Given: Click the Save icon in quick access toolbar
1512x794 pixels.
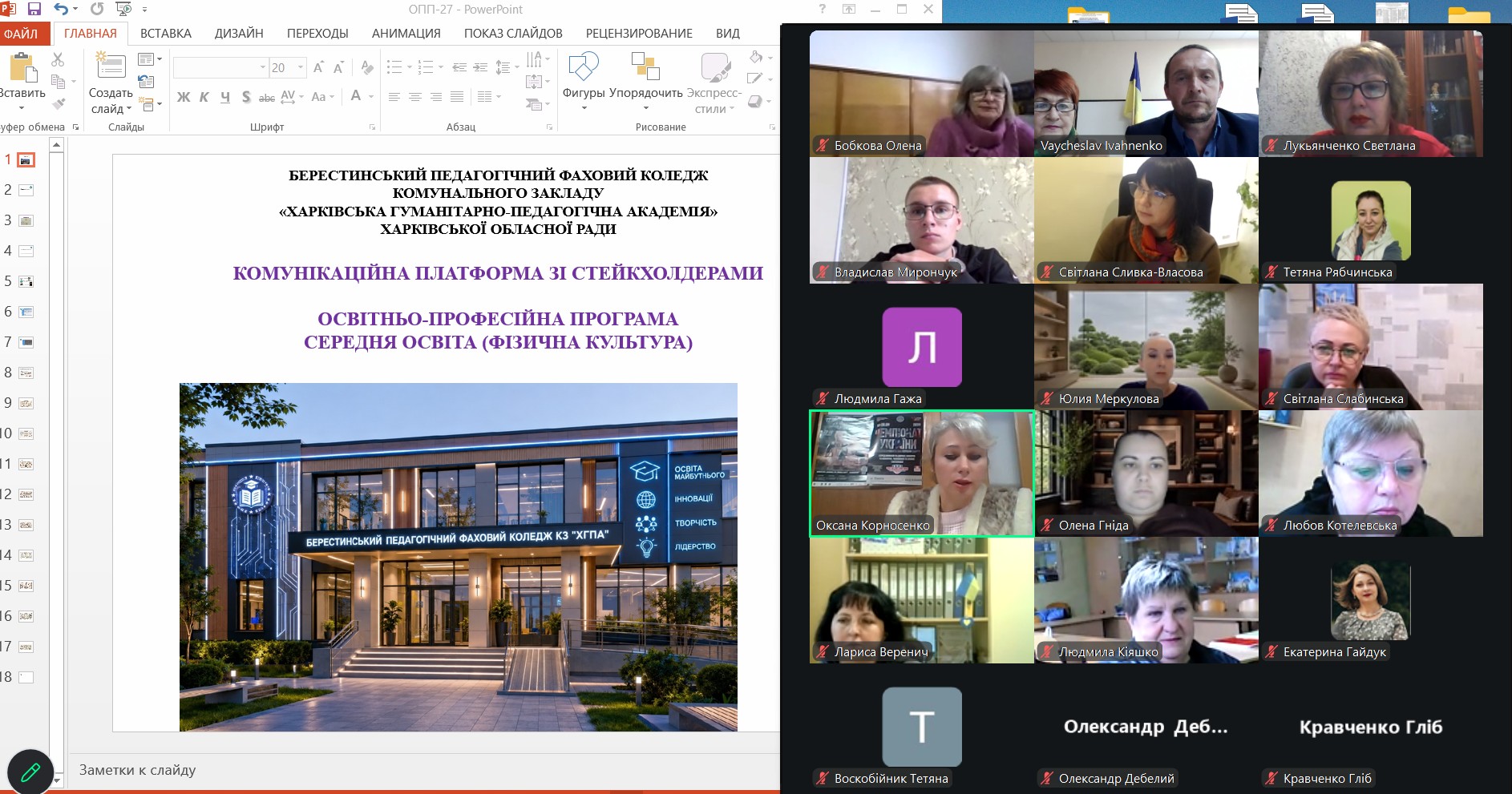Looking at the screenshot, I should pyautogui.click(x=34, y=9).
